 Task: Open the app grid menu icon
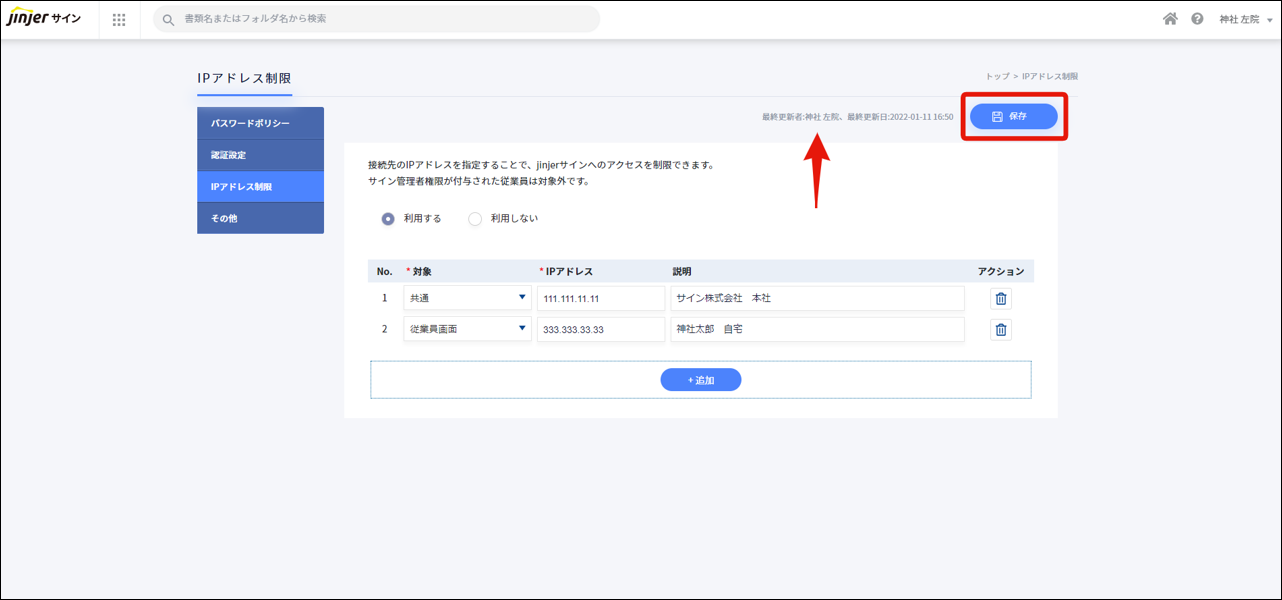coord(119,20)
